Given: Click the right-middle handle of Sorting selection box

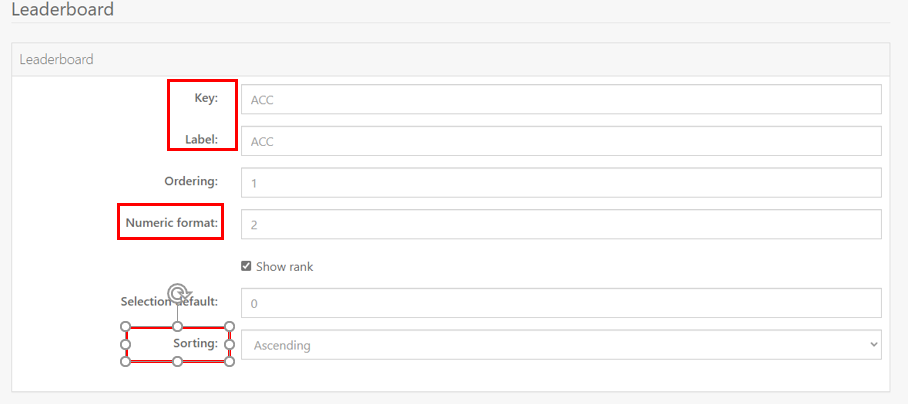Looking at the screenshot, I should tap(229, 344).
